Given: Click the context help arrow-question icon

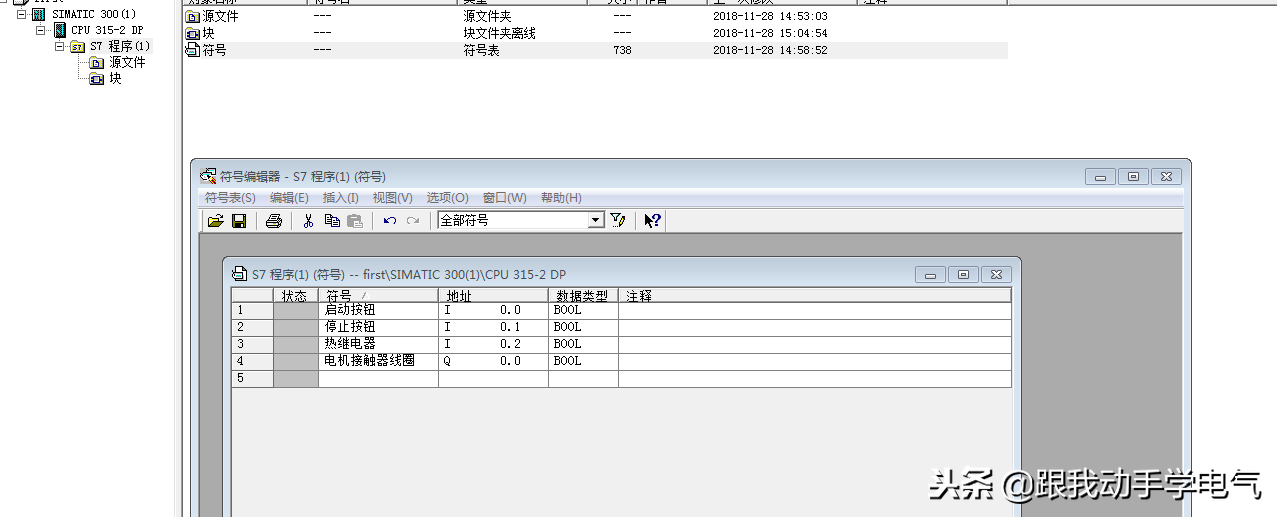Looking at the screenshot, I should coord(652,221).
